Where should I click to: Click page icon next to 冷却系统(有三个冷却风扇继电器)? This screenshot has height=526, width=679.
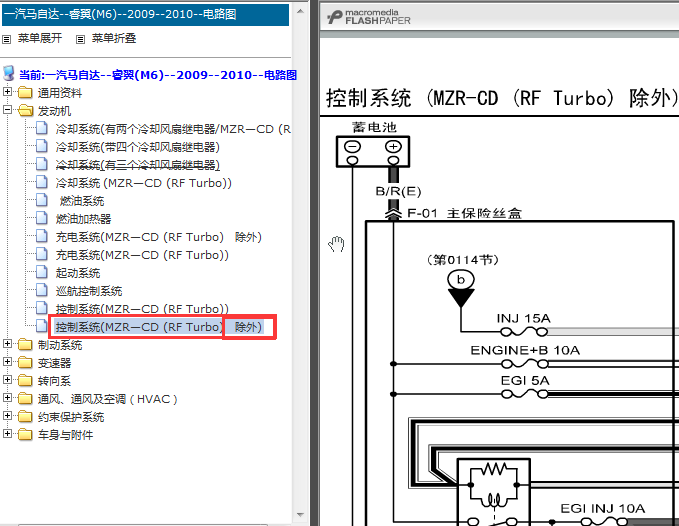tap(42, 164)
